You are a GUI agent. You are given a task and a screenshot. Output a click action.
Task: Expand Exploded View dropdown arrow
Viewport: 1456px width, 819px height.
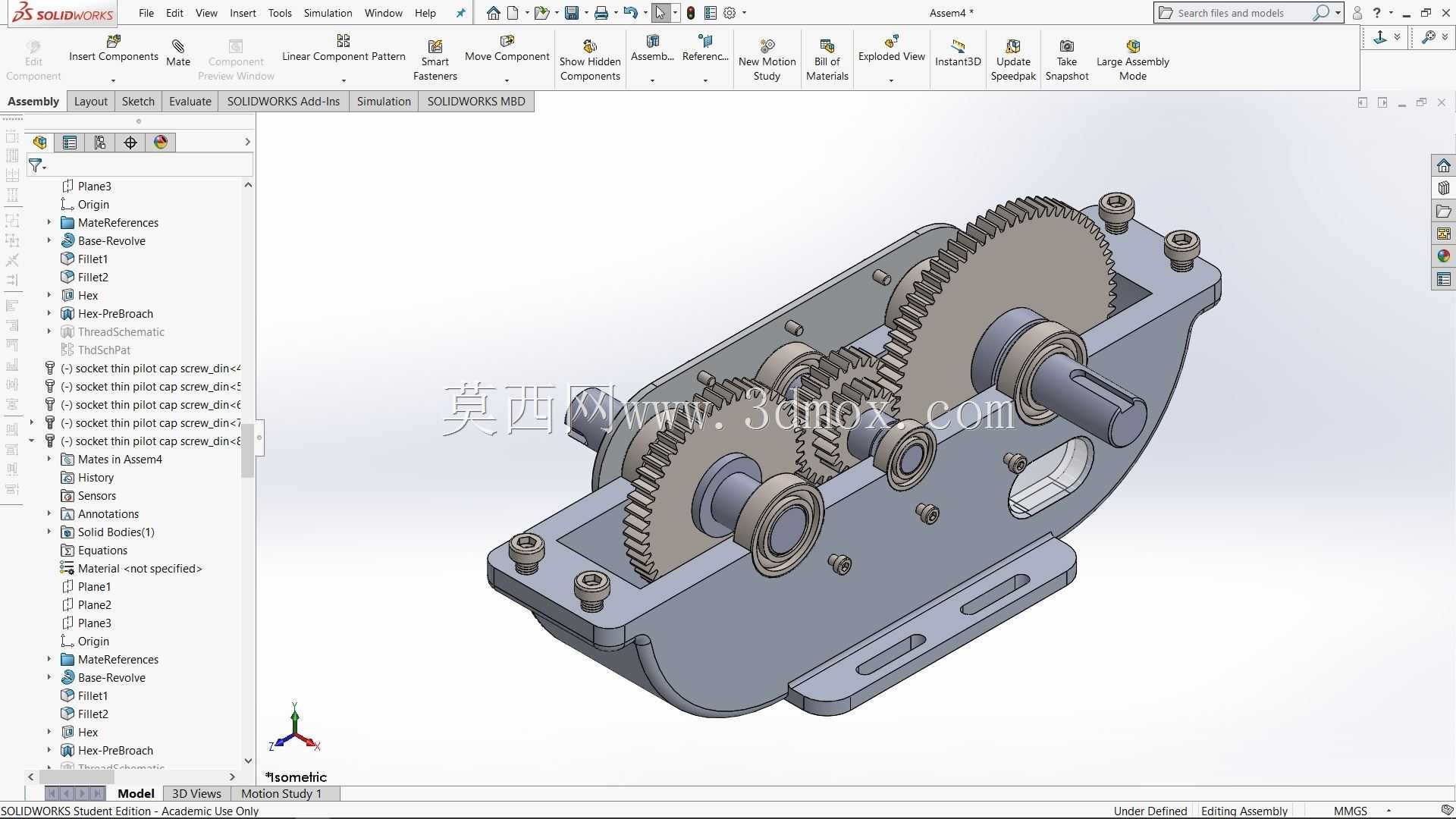[x=891, y=80]
